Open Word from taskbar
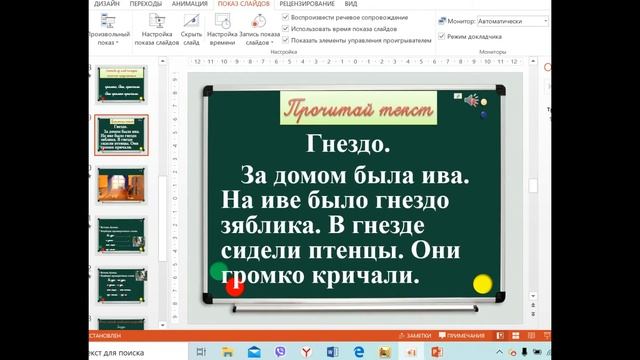 coord(332,352)
